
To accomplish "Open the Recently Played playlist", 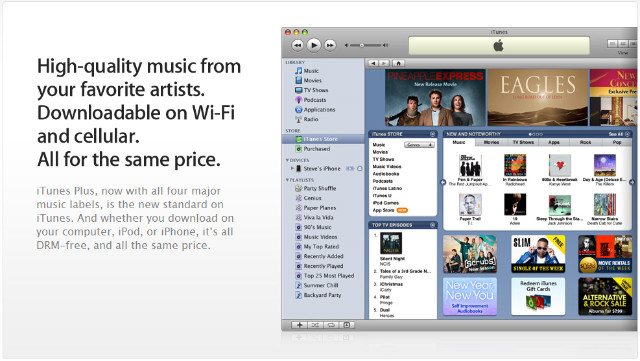I will point(323,266).
